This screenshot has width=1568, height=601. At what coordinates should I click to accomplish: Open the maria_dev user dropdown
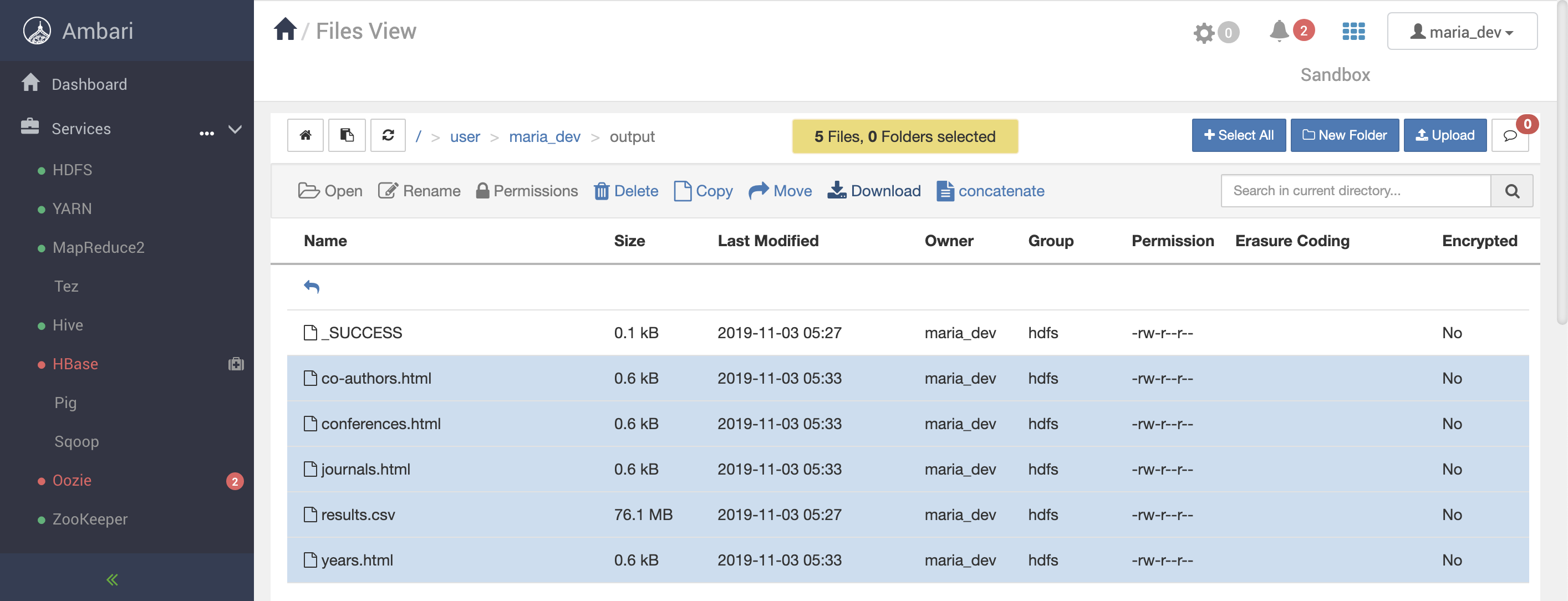pos(1462,32)
